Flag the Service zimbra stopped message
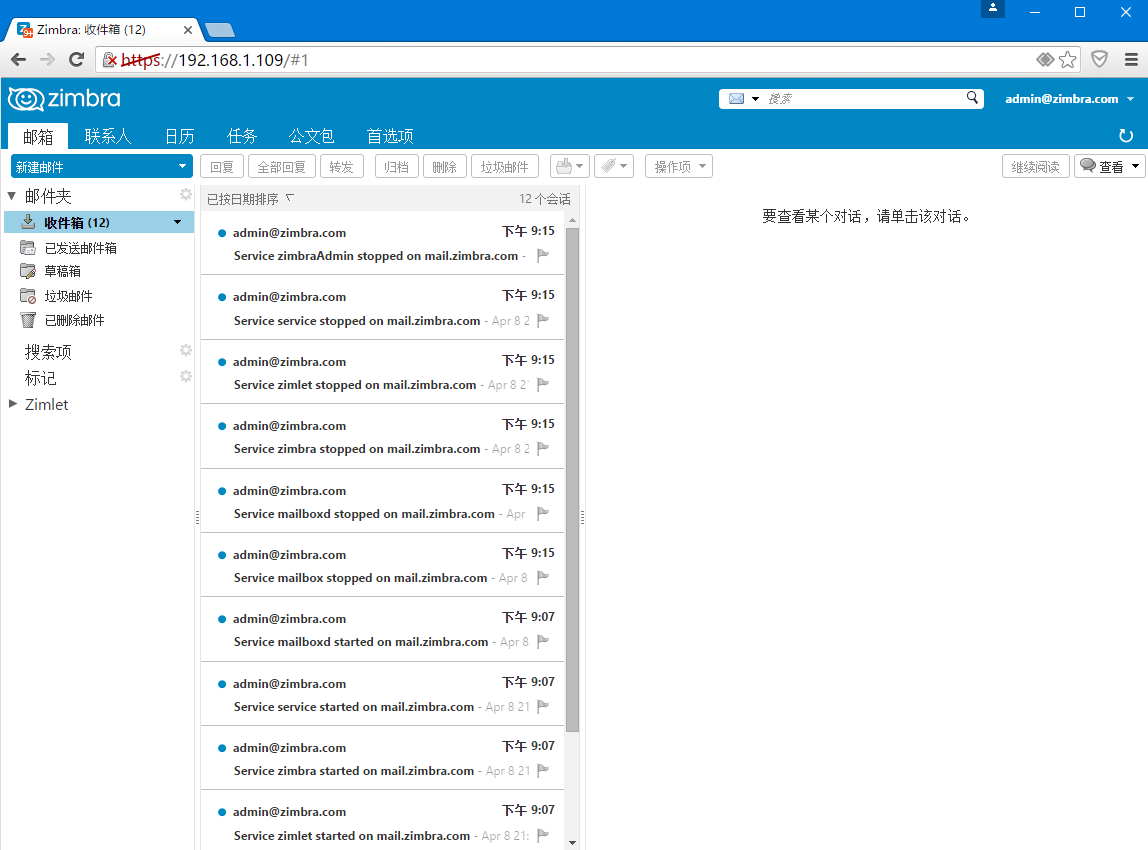Viewport: 1148px width, 850px height. click(x=543, y=448)
